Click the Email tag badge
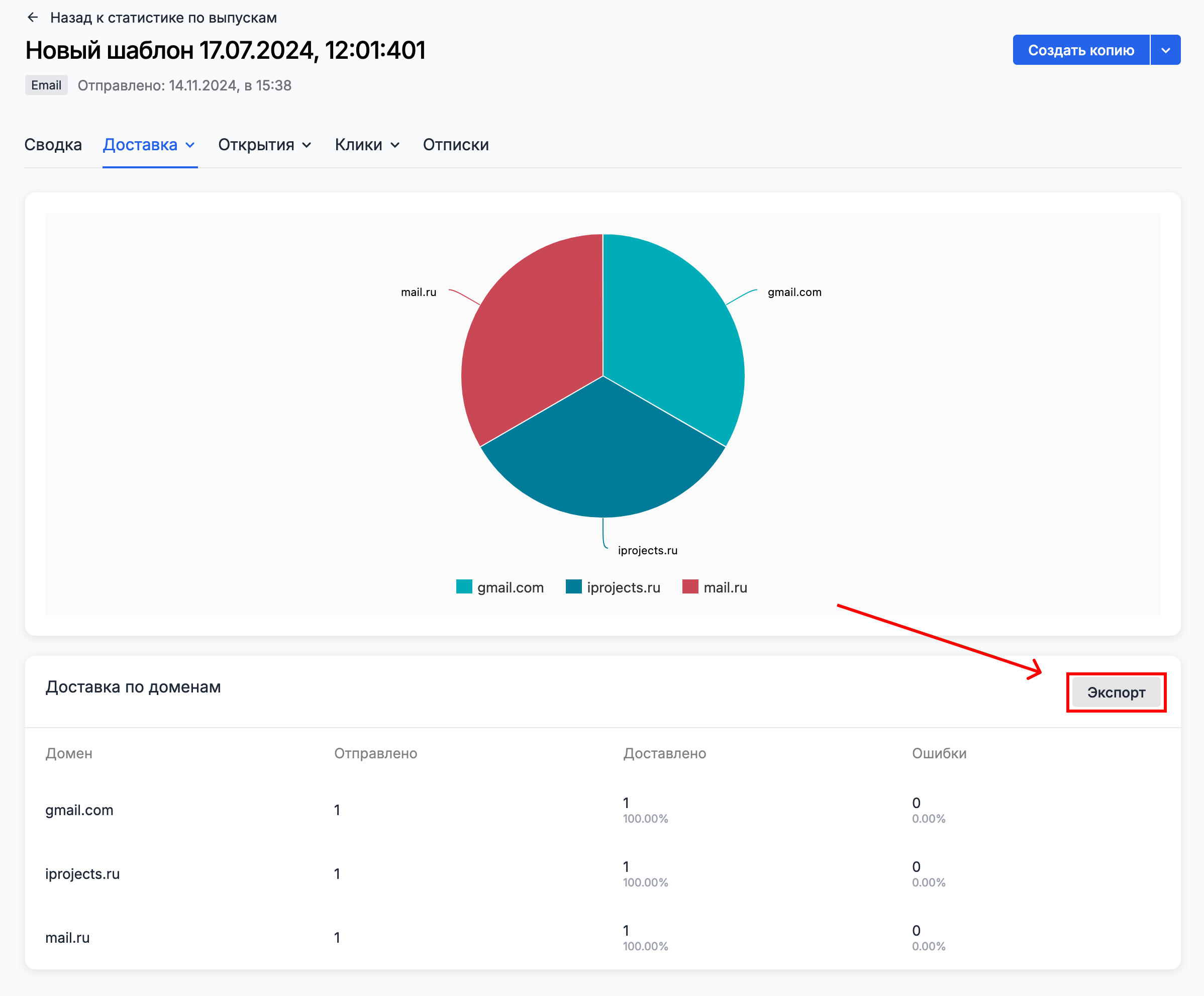 46,85
